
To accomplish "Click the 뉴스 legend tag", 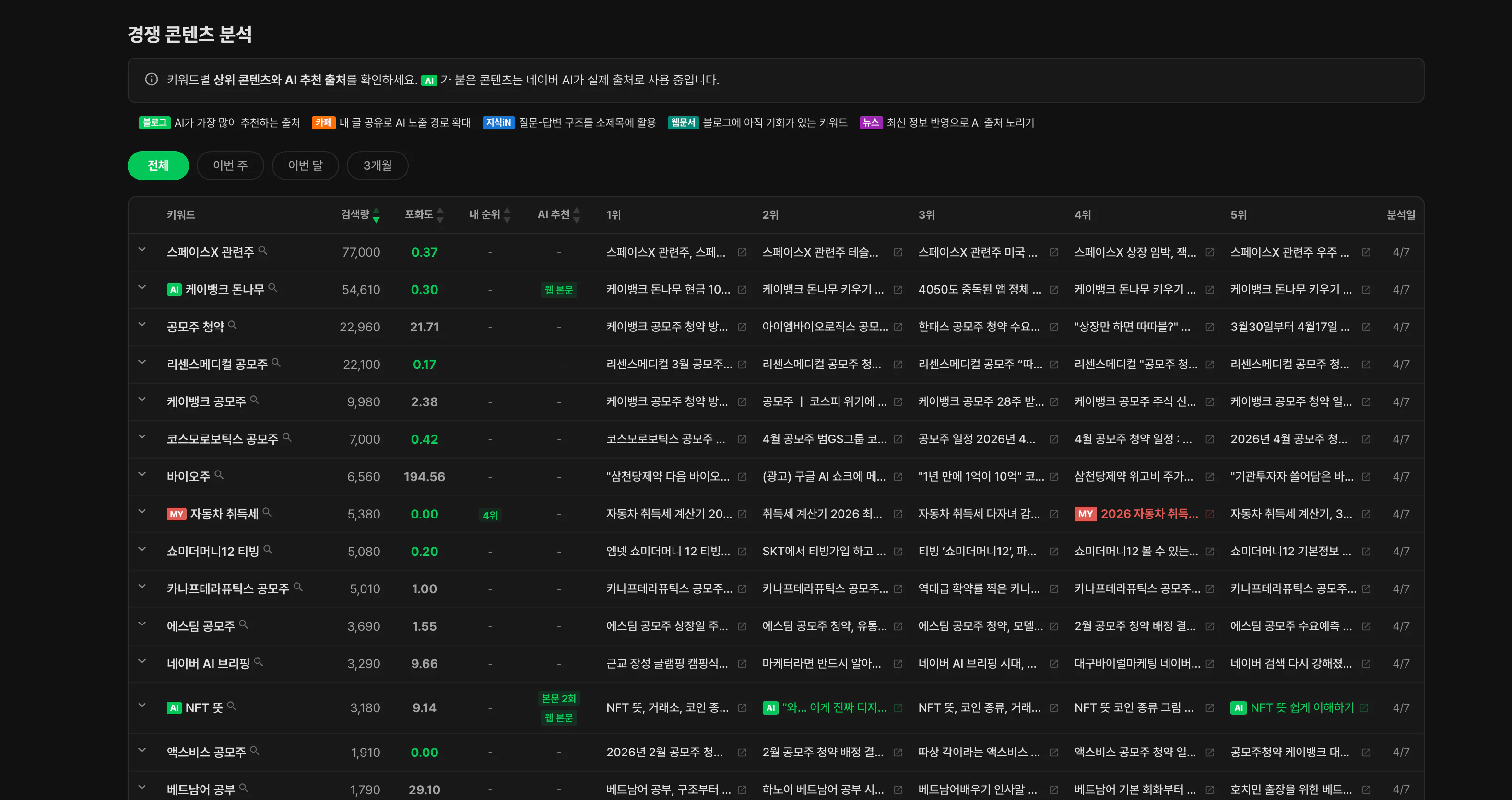I will [x=871, y=123].
